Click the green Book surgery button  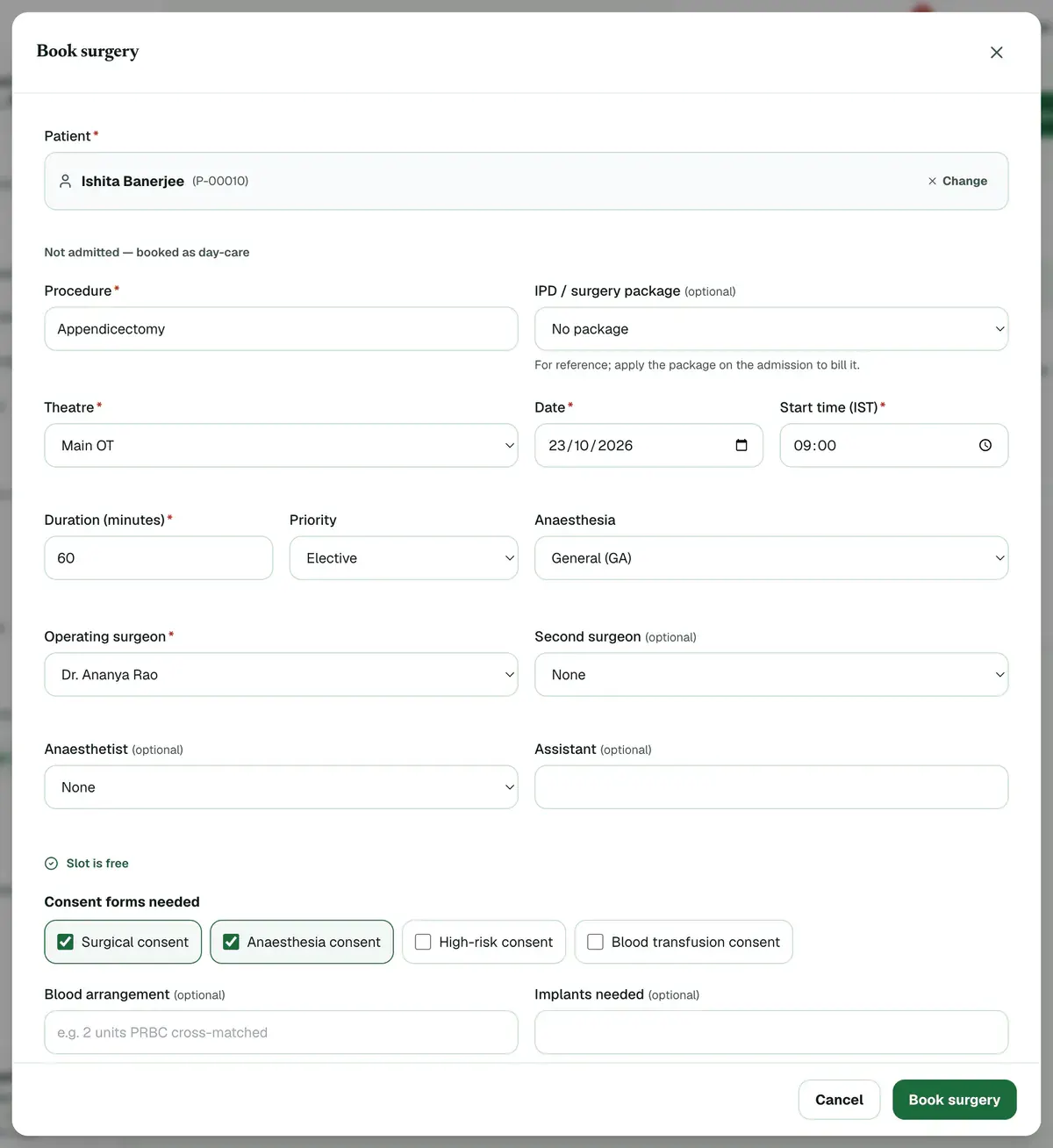955,1100
